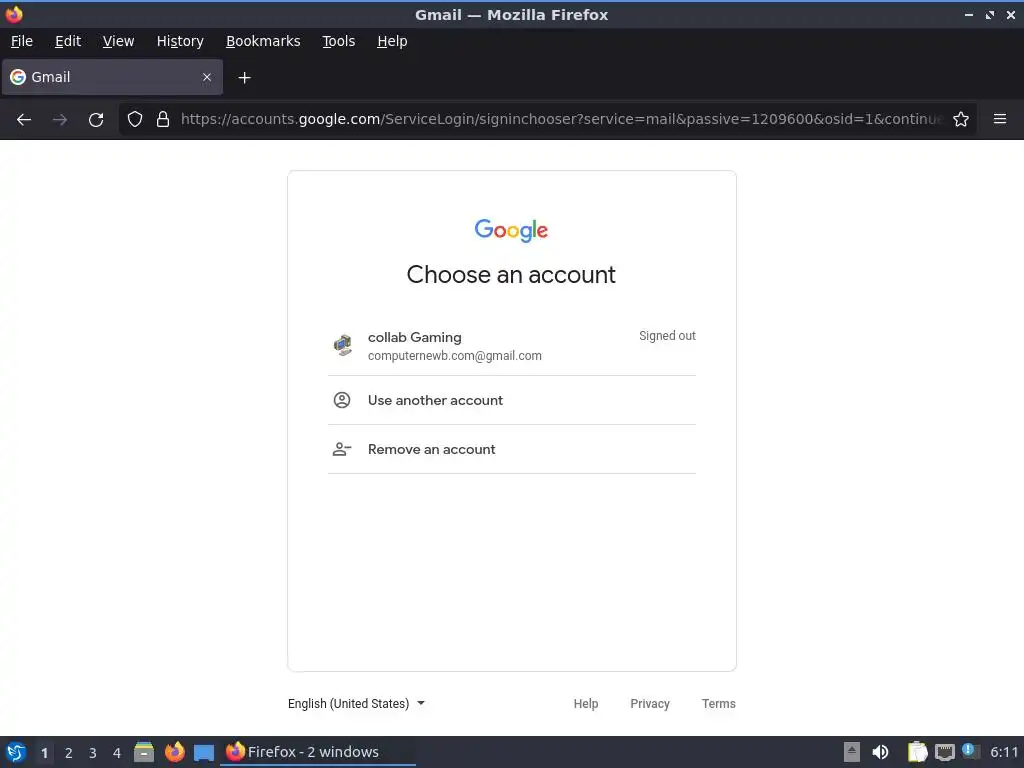Open the removable media eject tray icon
Screen dimensions: 1024x768
click(852, 752)
